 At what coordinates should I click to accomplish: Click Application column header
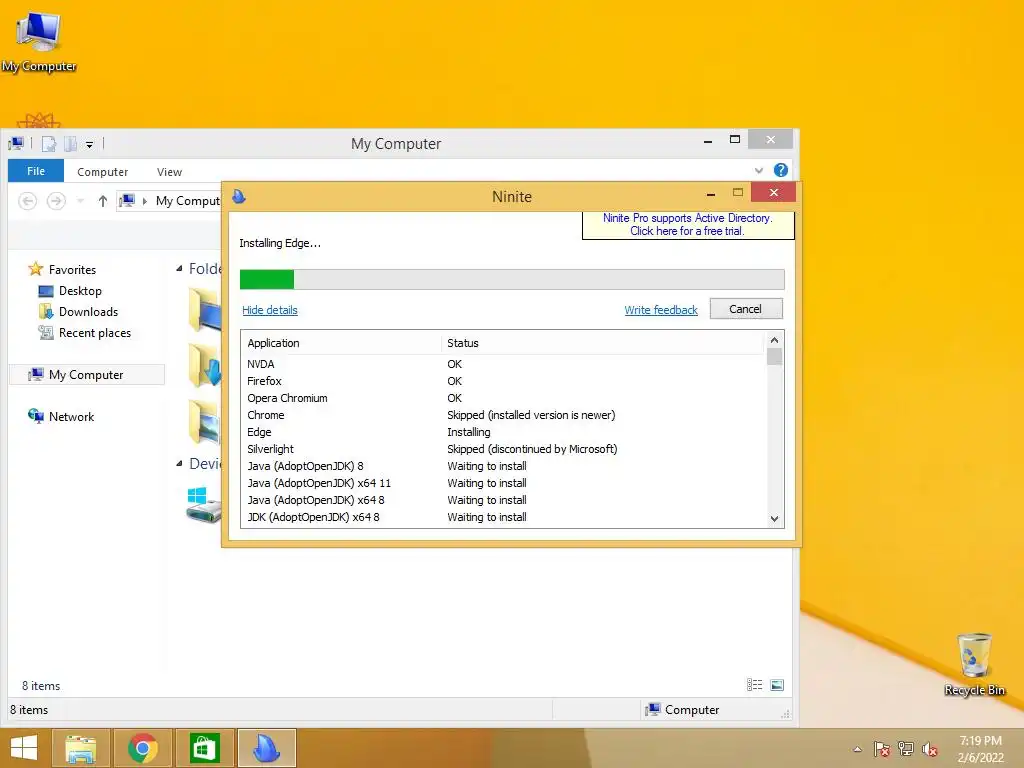pyautogui.click(x=342, y=343)
